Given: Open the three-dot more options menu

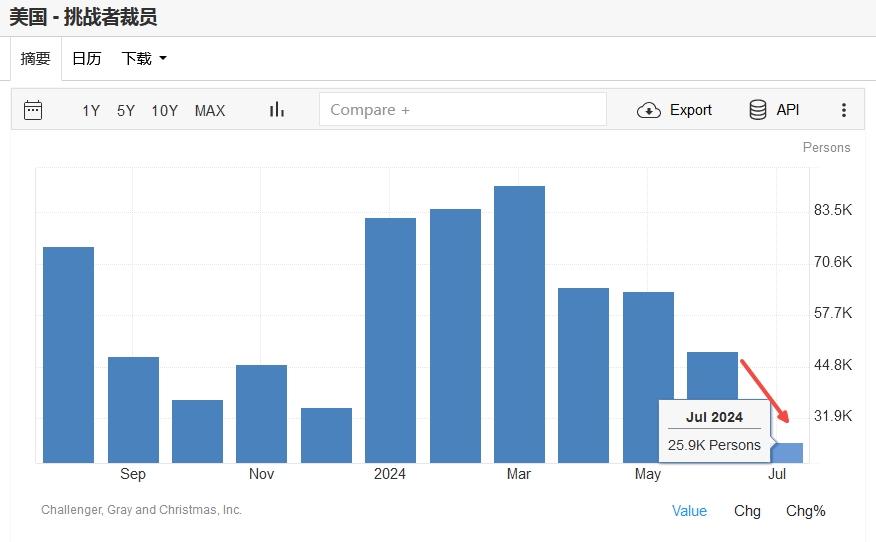Looking at the screenshot, I should (x=843, y=110).
